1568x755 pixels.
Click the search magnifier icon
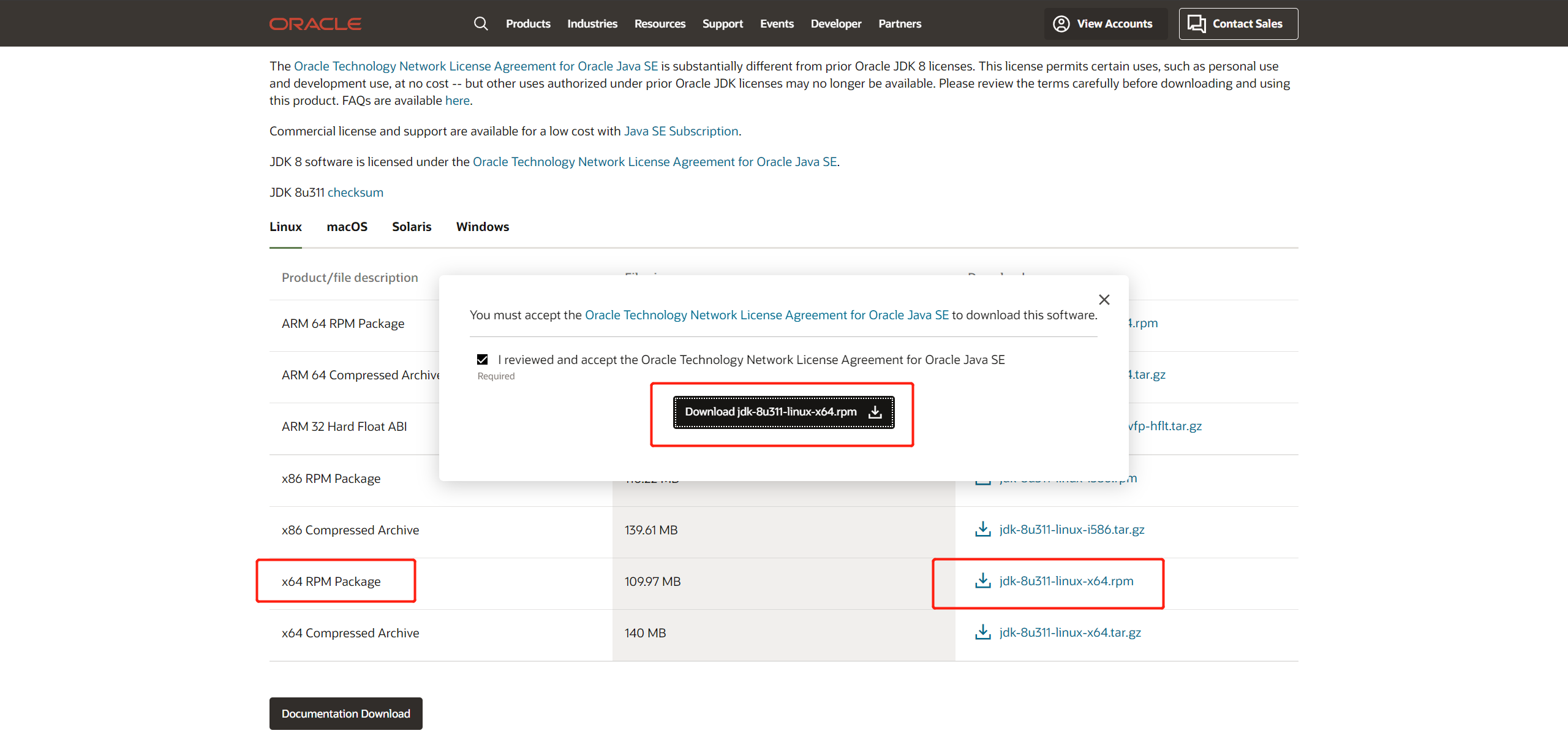pos(481,24)
